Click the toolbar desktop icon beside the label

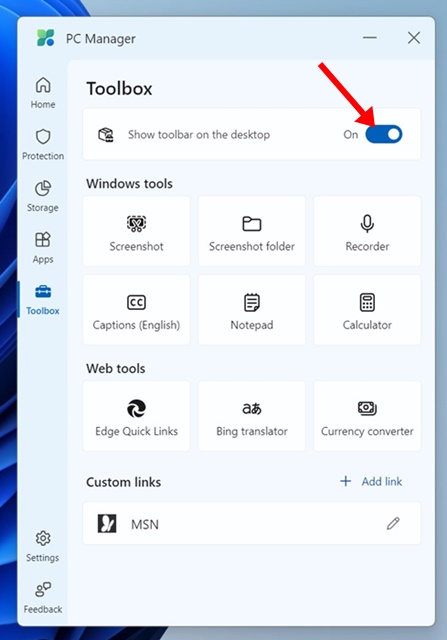click(106, 134)
